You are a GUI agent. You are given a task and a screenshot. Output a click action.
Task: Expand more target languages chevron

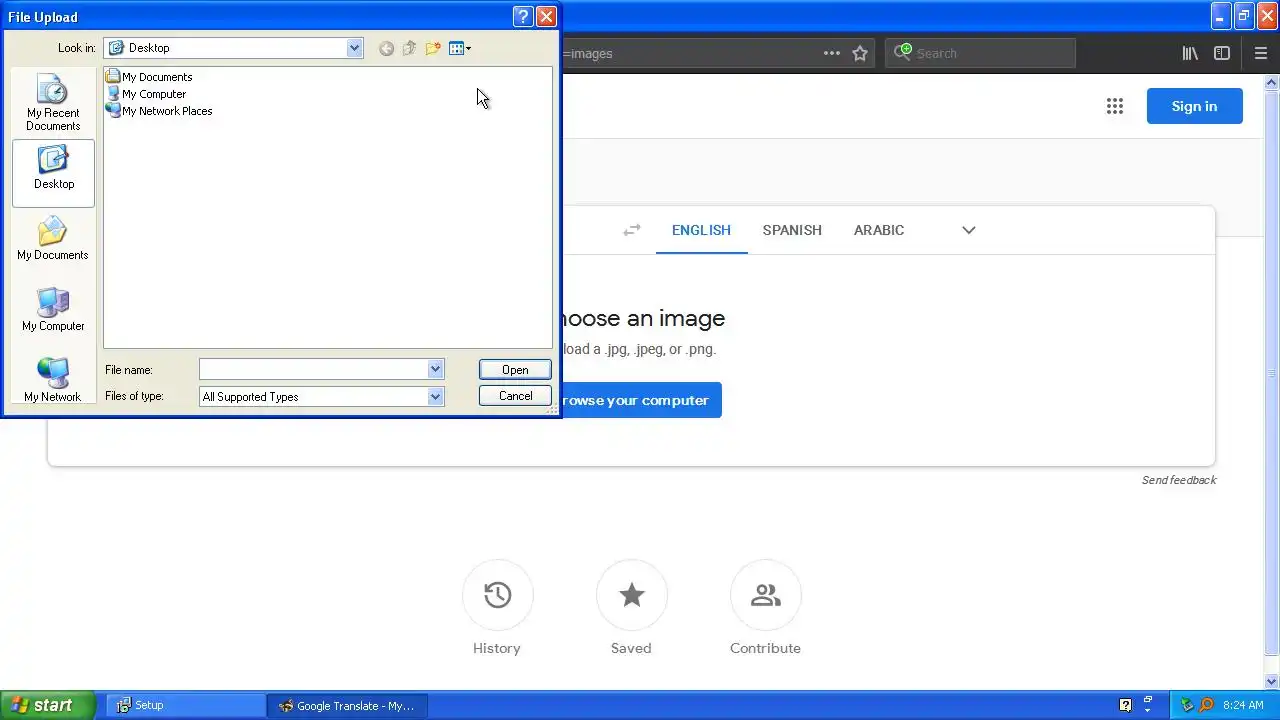click(968, 230)
